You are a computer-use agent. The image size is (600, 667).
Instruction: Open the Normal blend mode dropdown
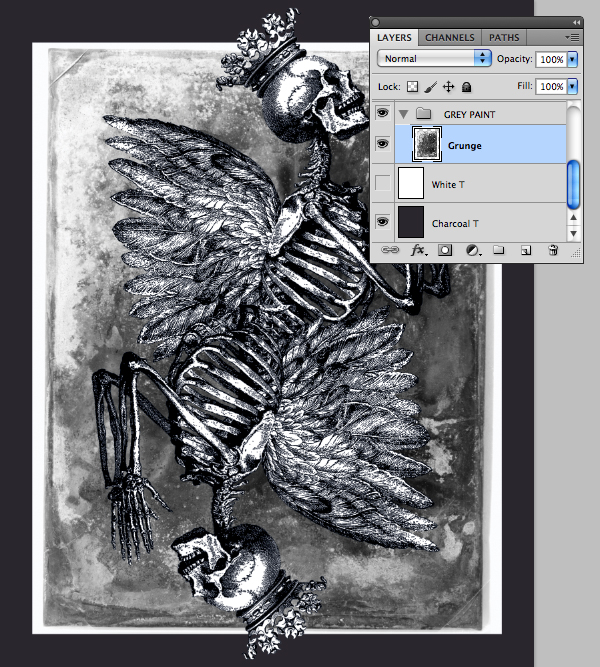coord(434,59)
